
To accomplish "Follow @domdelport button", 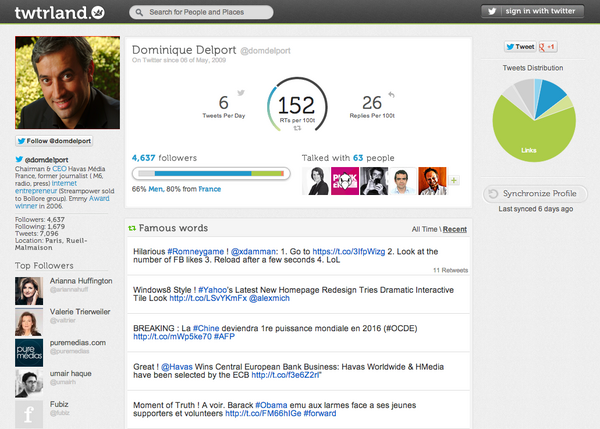I will [x=54, y=141].
